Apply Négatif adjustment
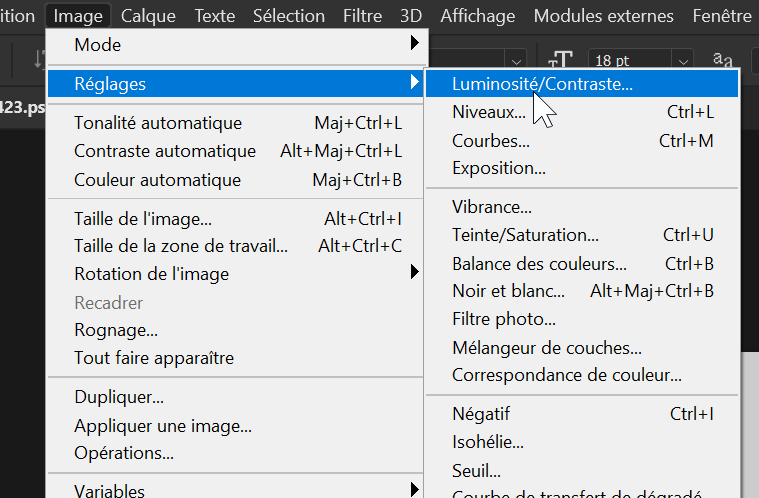Screen dimensions: 759x498 (481, 413)
